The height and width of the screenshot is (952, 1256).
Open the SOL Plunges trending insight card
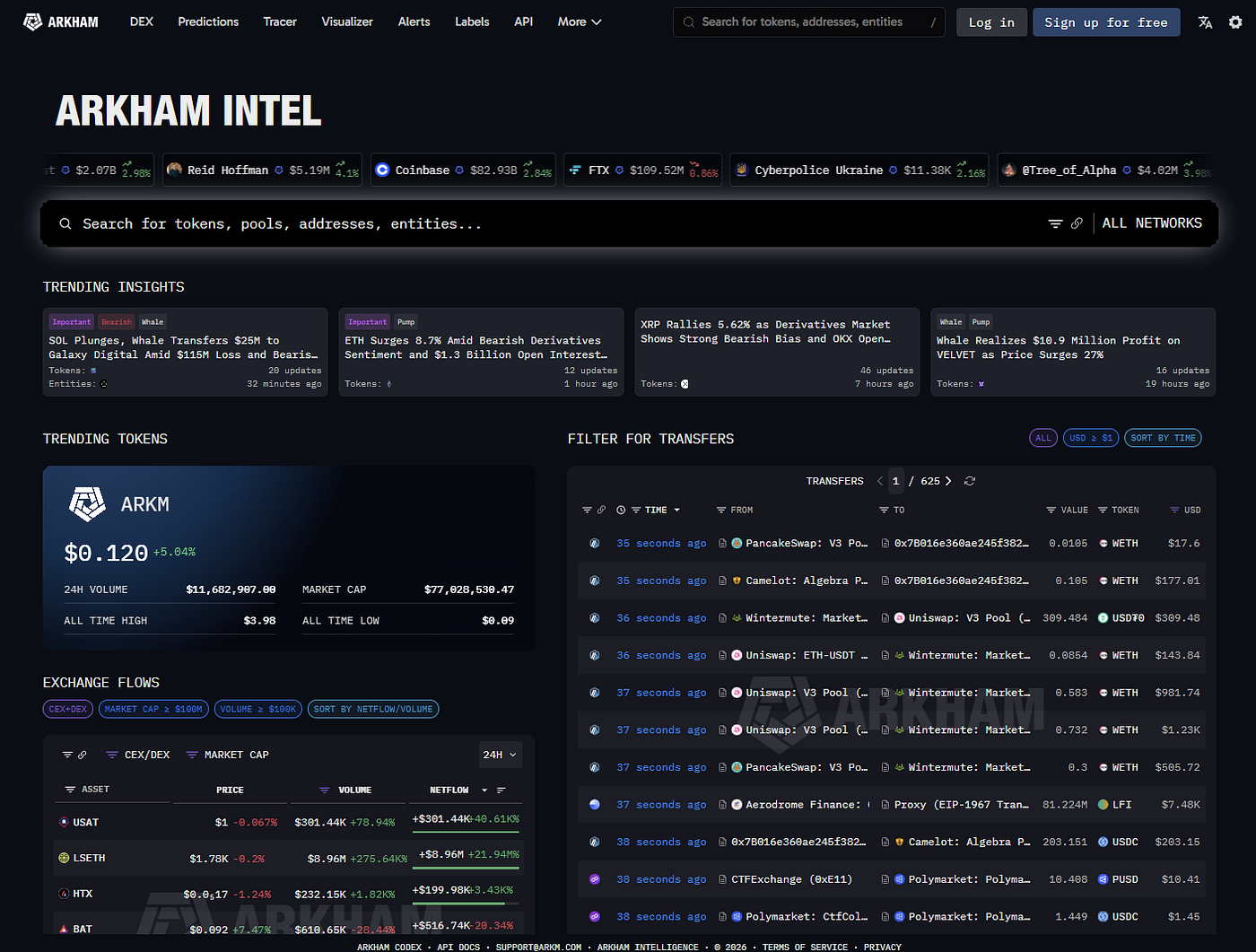point(185,352)
